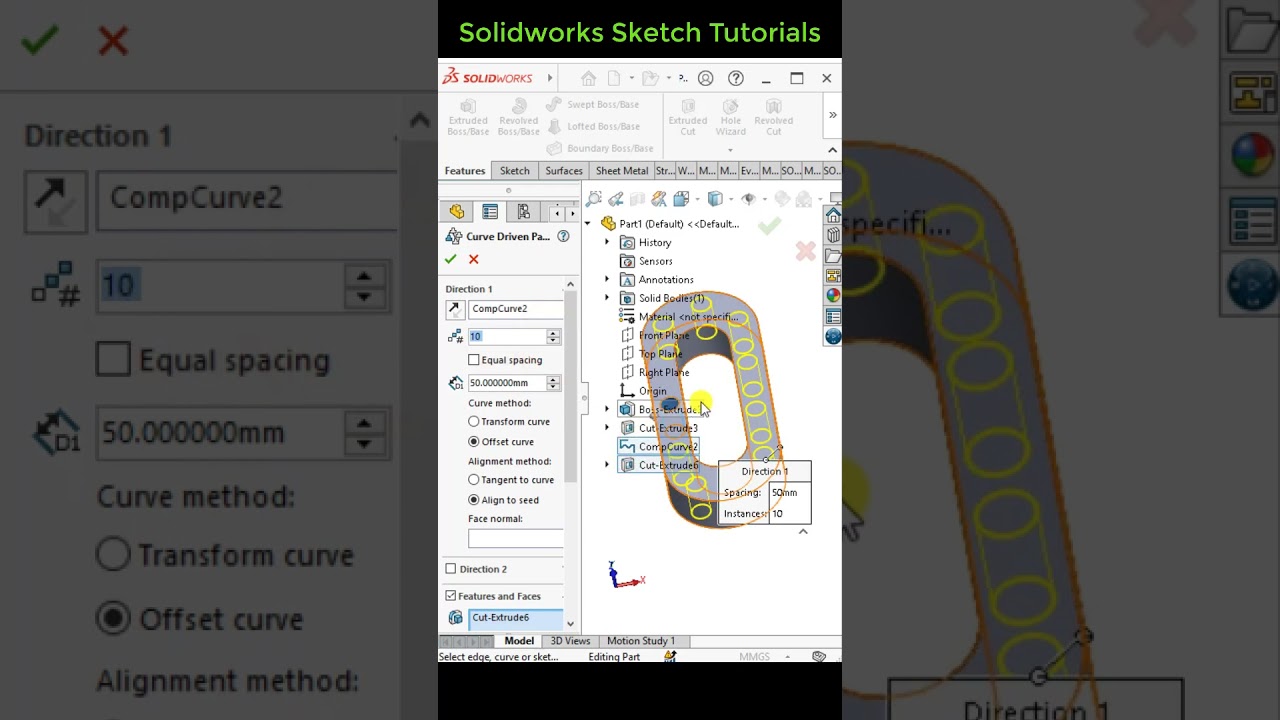
Task: Collapse the Part1 (Default) root node
Action: click(588, 224)
